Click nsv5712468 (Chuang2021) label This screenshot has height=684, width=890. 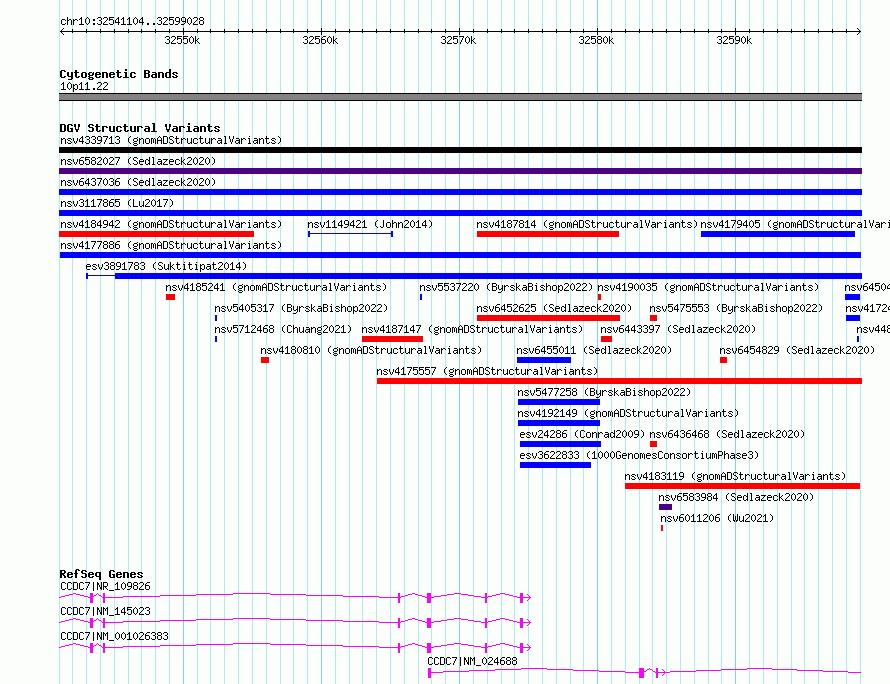(x=283, y=329)
